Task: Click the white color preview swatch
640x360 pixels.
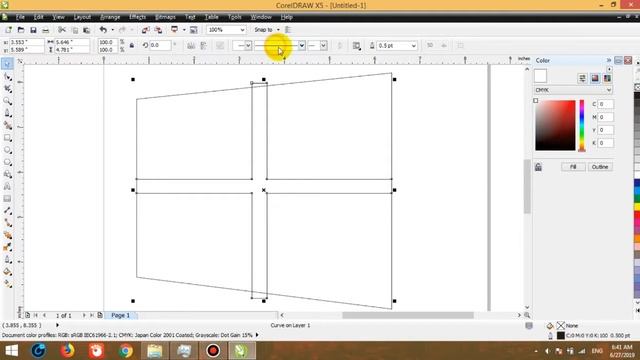Action: pos(540,76)
